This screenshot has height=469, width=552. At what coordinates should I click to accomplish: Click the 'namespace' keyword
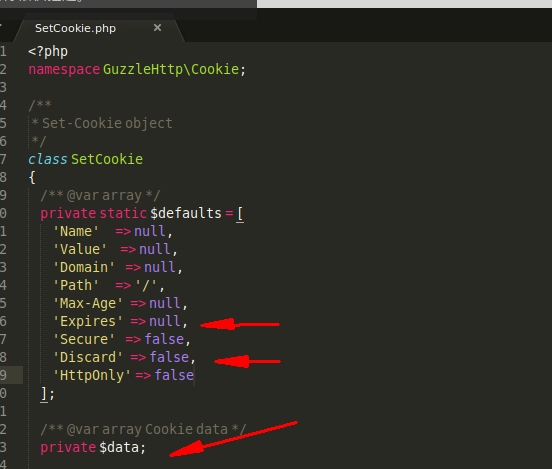[x=64, y=69]
